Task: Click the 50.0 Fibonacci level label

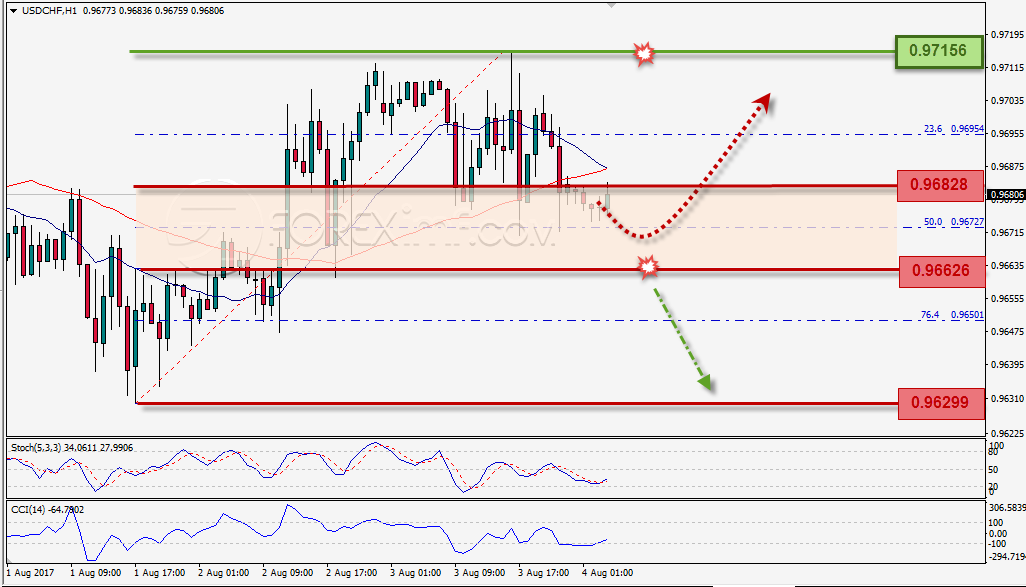Action: click(933, 222)
